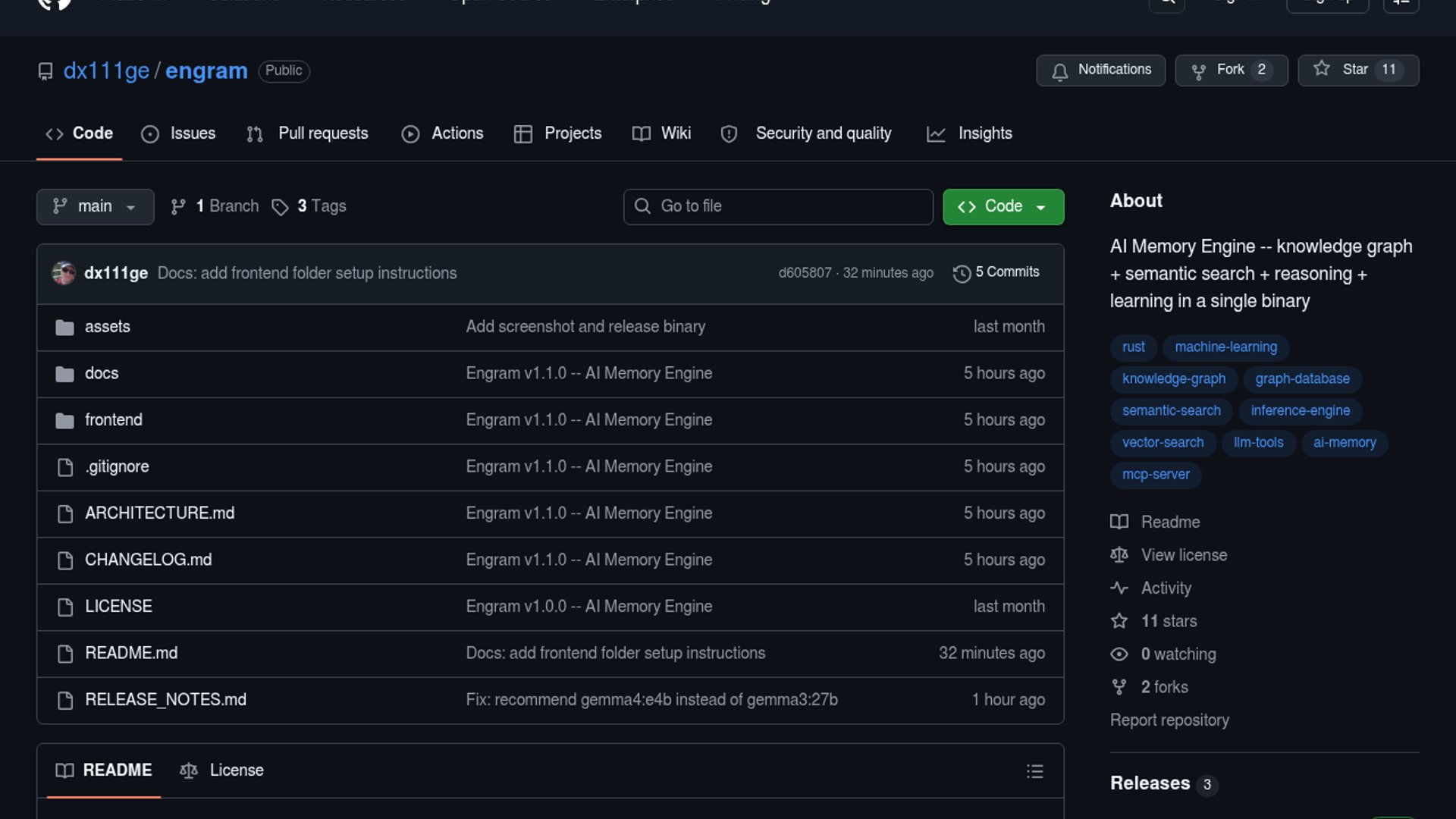Click the scale icon next to View license

(x=1119, y=555)
